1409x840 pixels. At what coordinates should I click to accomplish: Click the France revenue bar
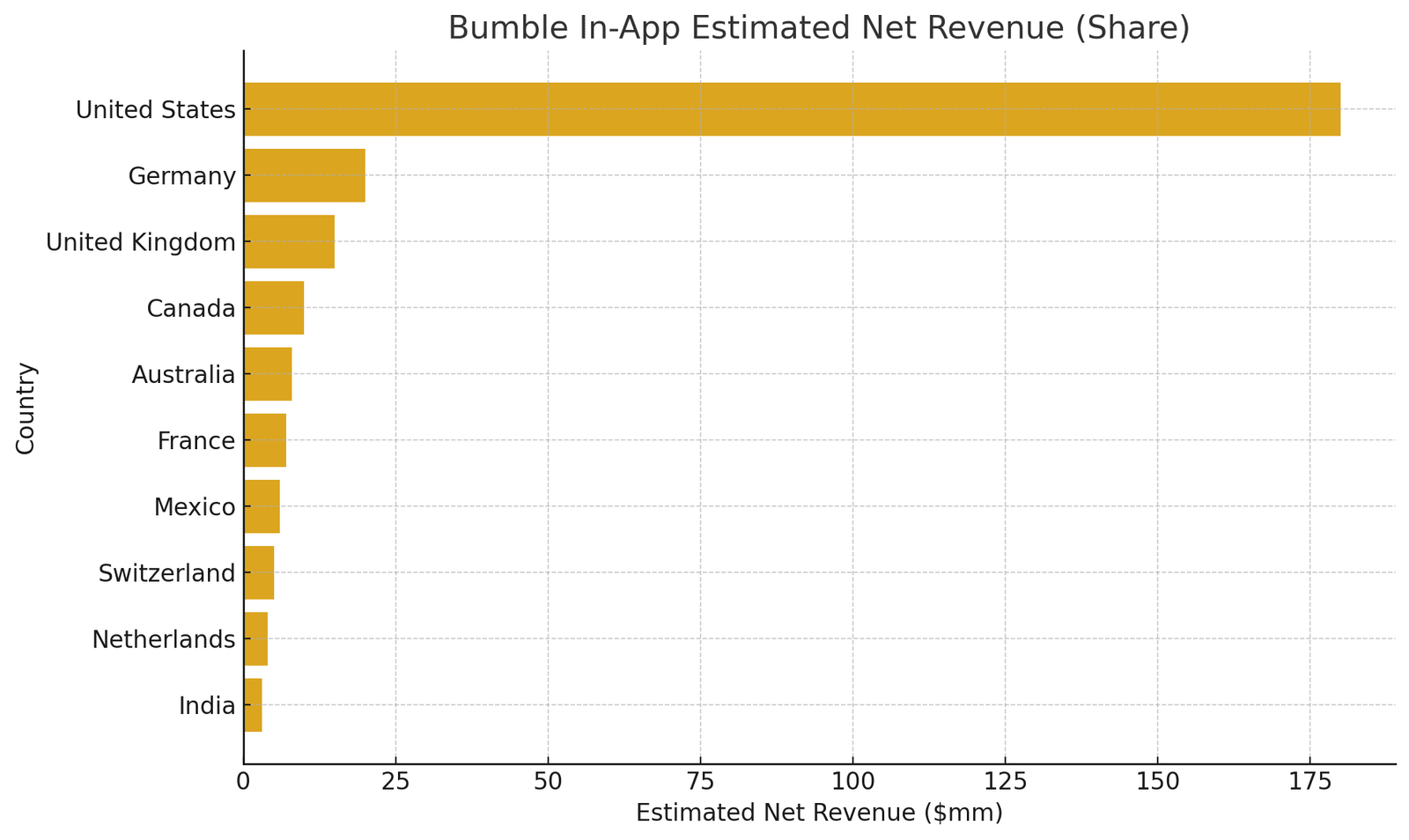(265, 440)
